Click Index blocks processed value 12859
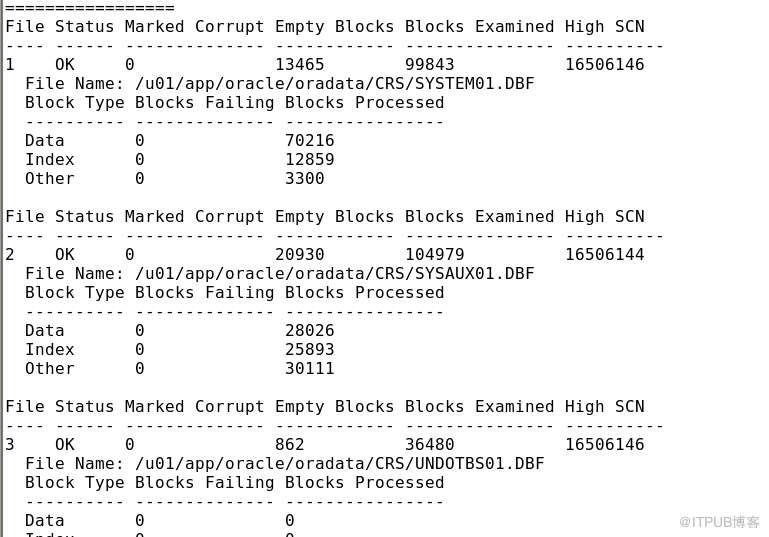769x537 pixels. tap(309, 159)
